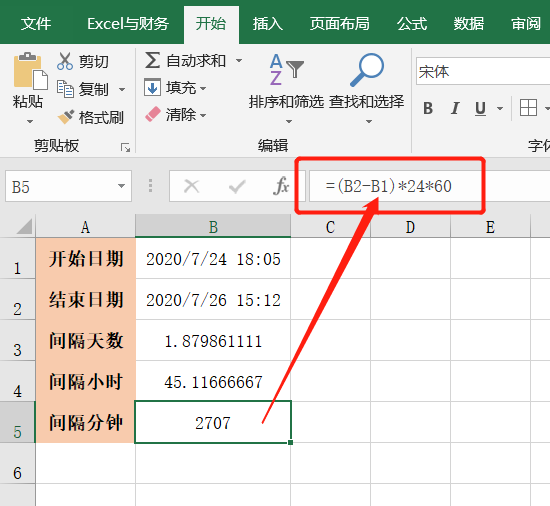550x506 pixels.
Task: Click in the formula bar field
Action: (429, 186)
